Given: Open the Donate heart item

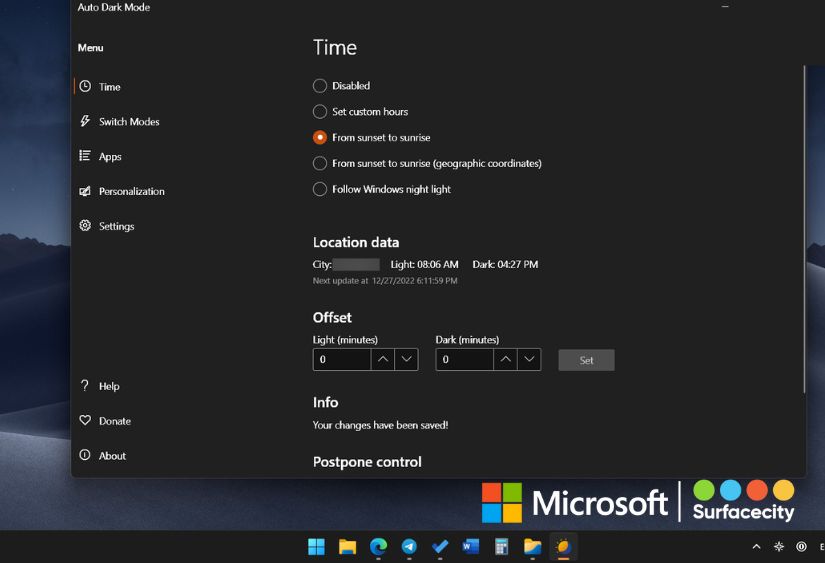Looking at the screenshot, I should click(x=114, y=422).
